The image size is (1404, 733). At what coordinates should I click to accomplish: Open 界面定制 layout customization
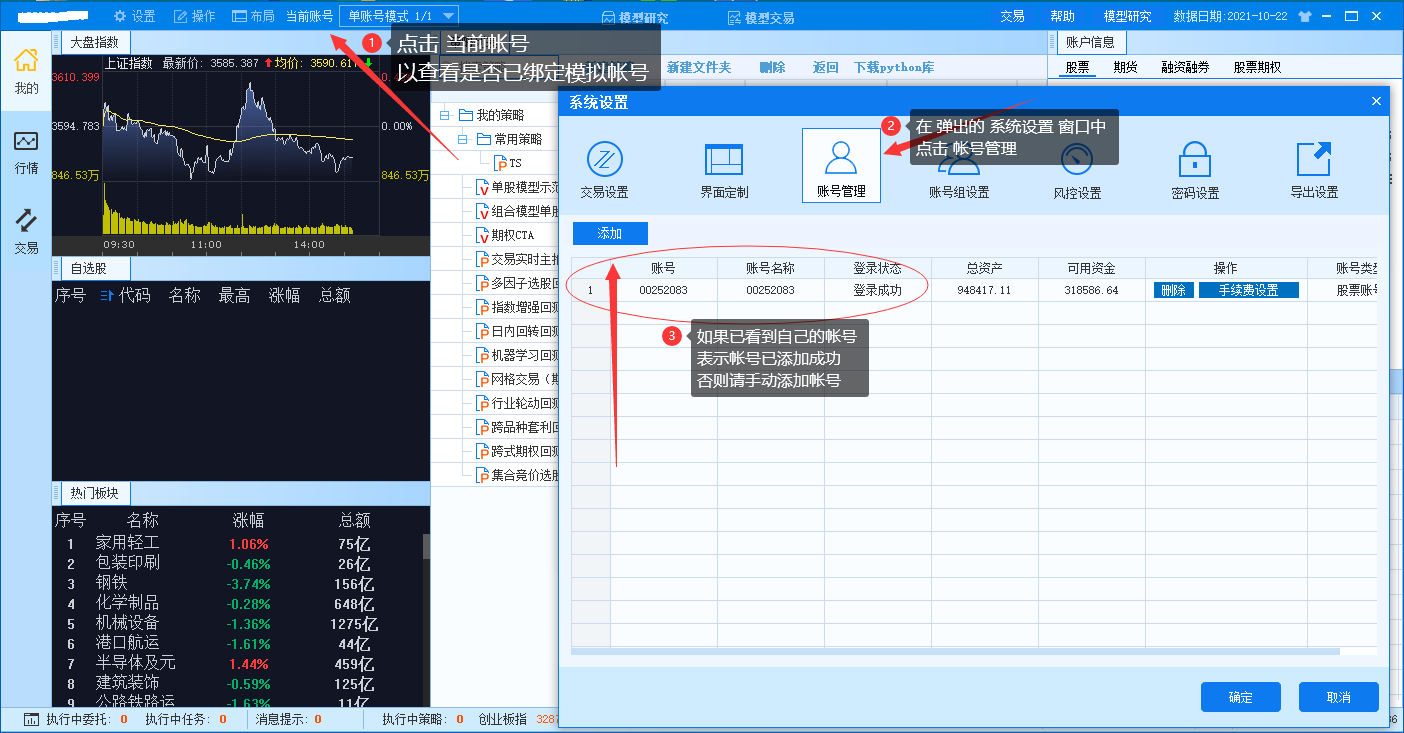pos(724,168)
